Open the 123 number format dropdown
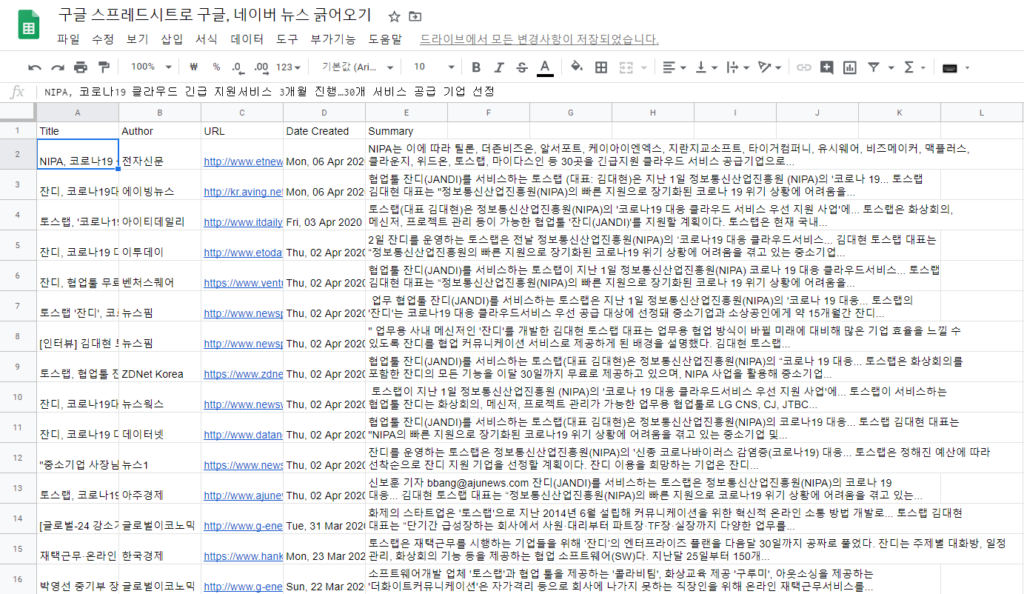 point(288,67)
